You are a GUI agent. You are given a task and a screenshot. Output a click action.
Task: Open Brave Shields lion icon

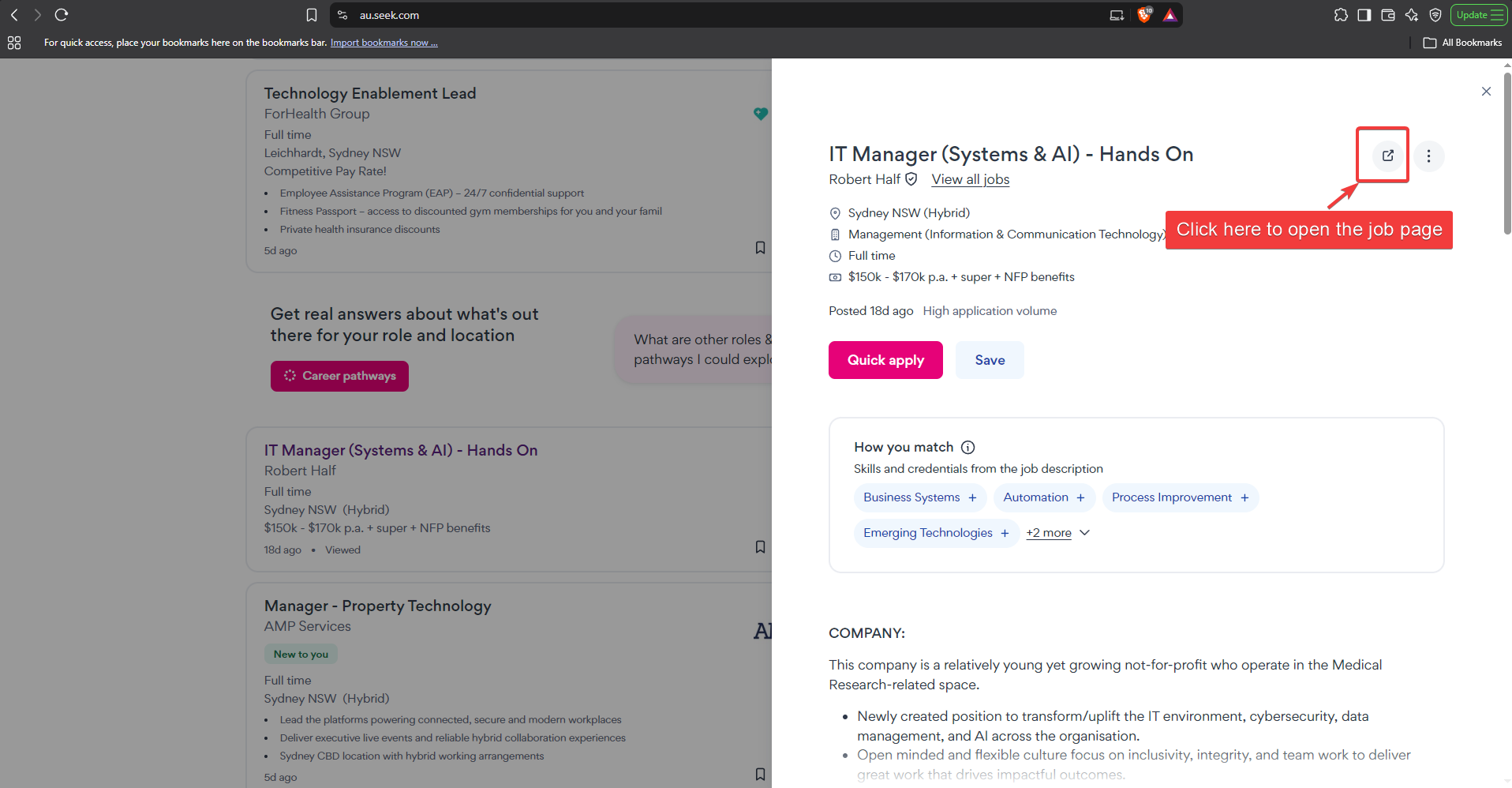pyautogui.click(x=1144, y=15)
